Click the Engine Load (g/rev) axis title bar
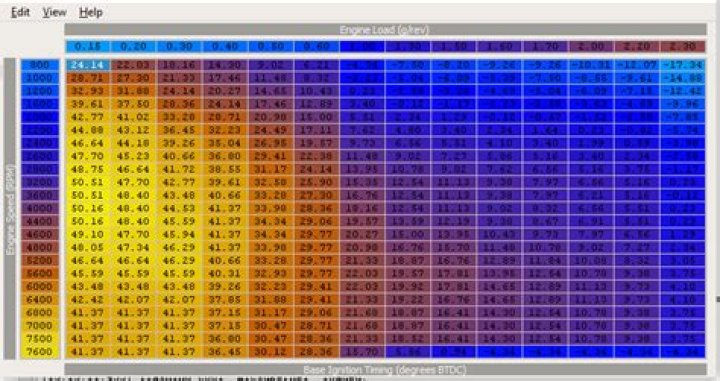 pyautogui.click(x=385, y=30)
